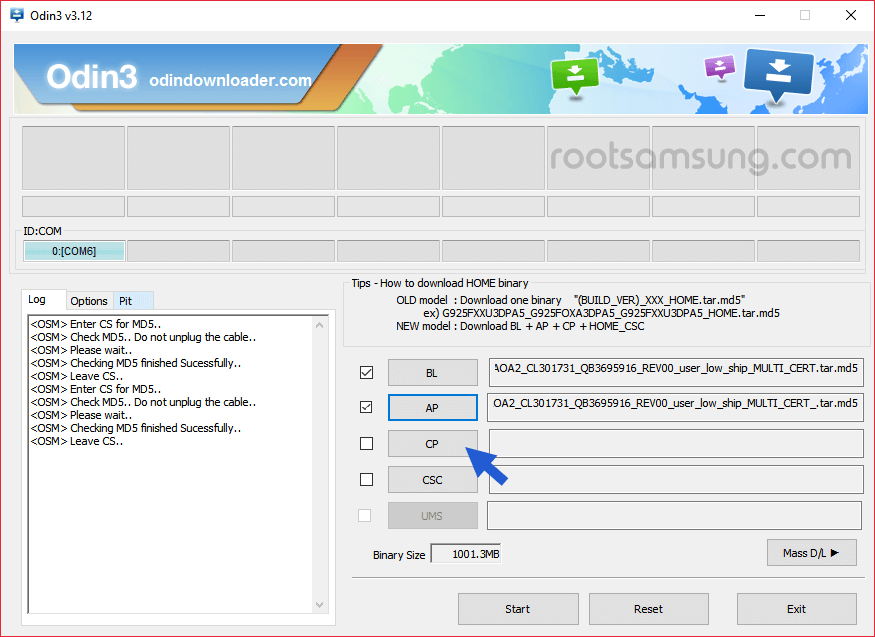This screenshot has height=637, width=875.
Task: Click the AP file button
Action: point(432,408)
